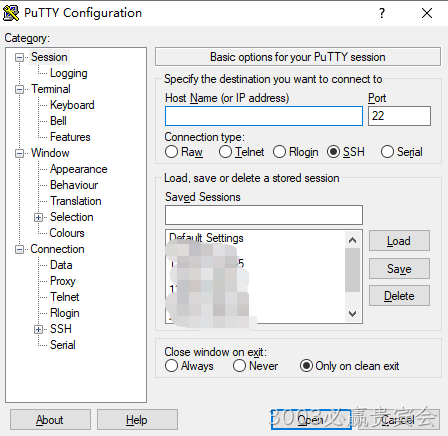448x436 pixels.
Task: Open the Logging category
Action: (x=69, y=73)
